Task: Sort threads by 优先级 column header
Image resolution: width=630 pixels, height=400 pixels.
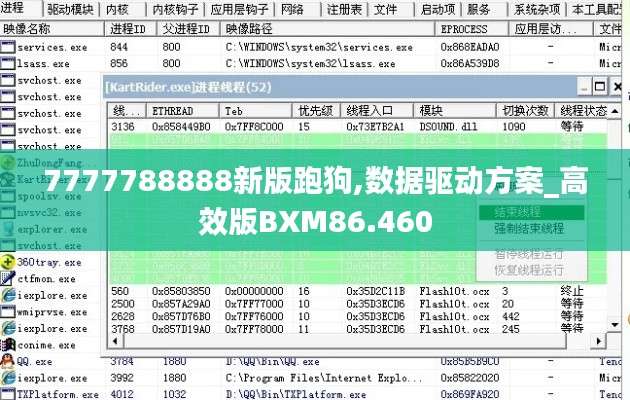Action: (x=316, y=111)
